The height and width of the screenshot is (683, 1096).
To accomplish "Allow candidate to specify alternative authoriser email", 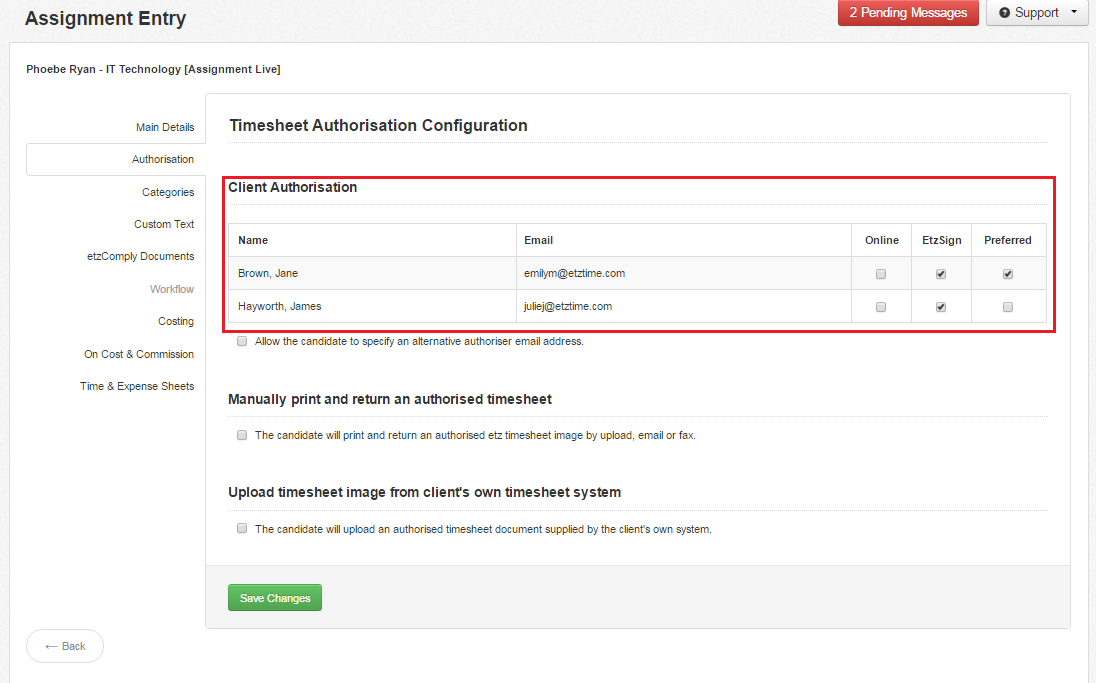I will pyautogui.click(x=242, y=341).
